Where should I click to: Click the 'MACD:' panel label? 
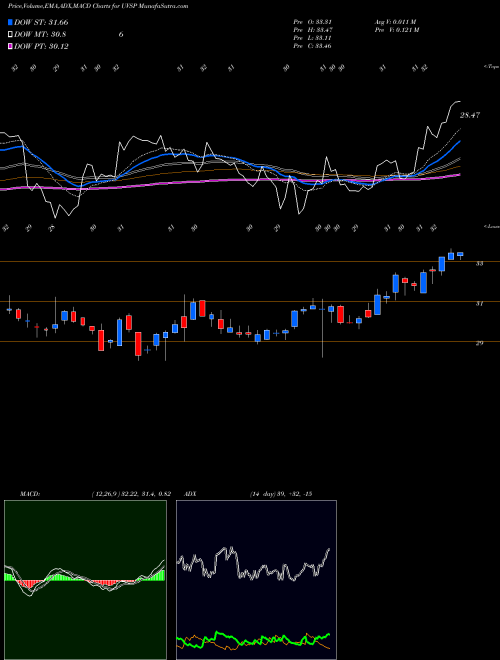(29, 494)
